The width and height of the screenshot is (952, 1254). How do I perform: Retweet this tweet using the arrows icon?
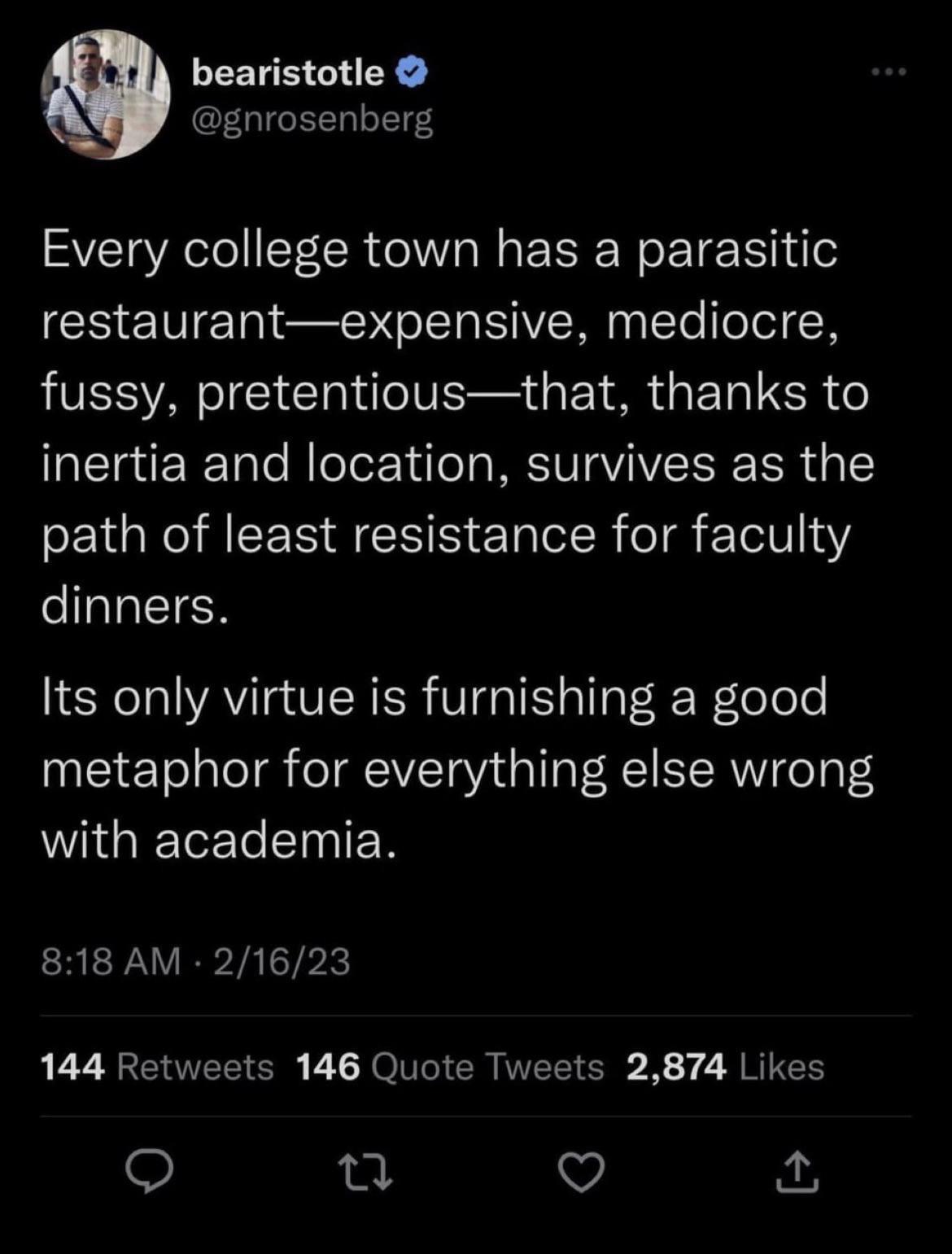pyautogui.click(x=365, y=1173)
